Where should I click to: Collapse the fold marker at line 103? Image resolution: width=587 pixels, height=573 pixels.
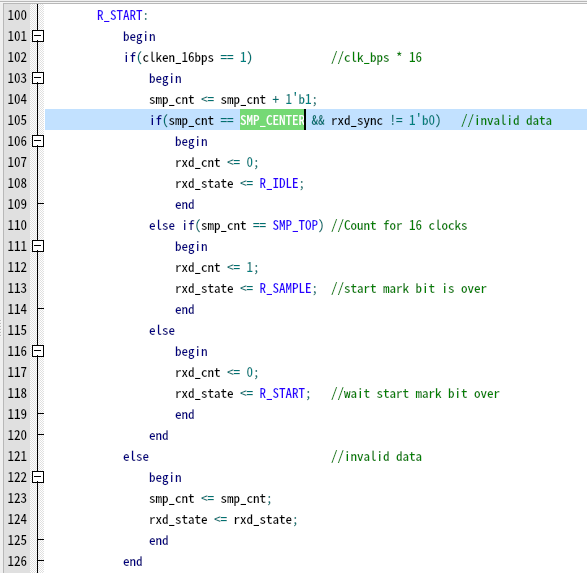(38, 78)
